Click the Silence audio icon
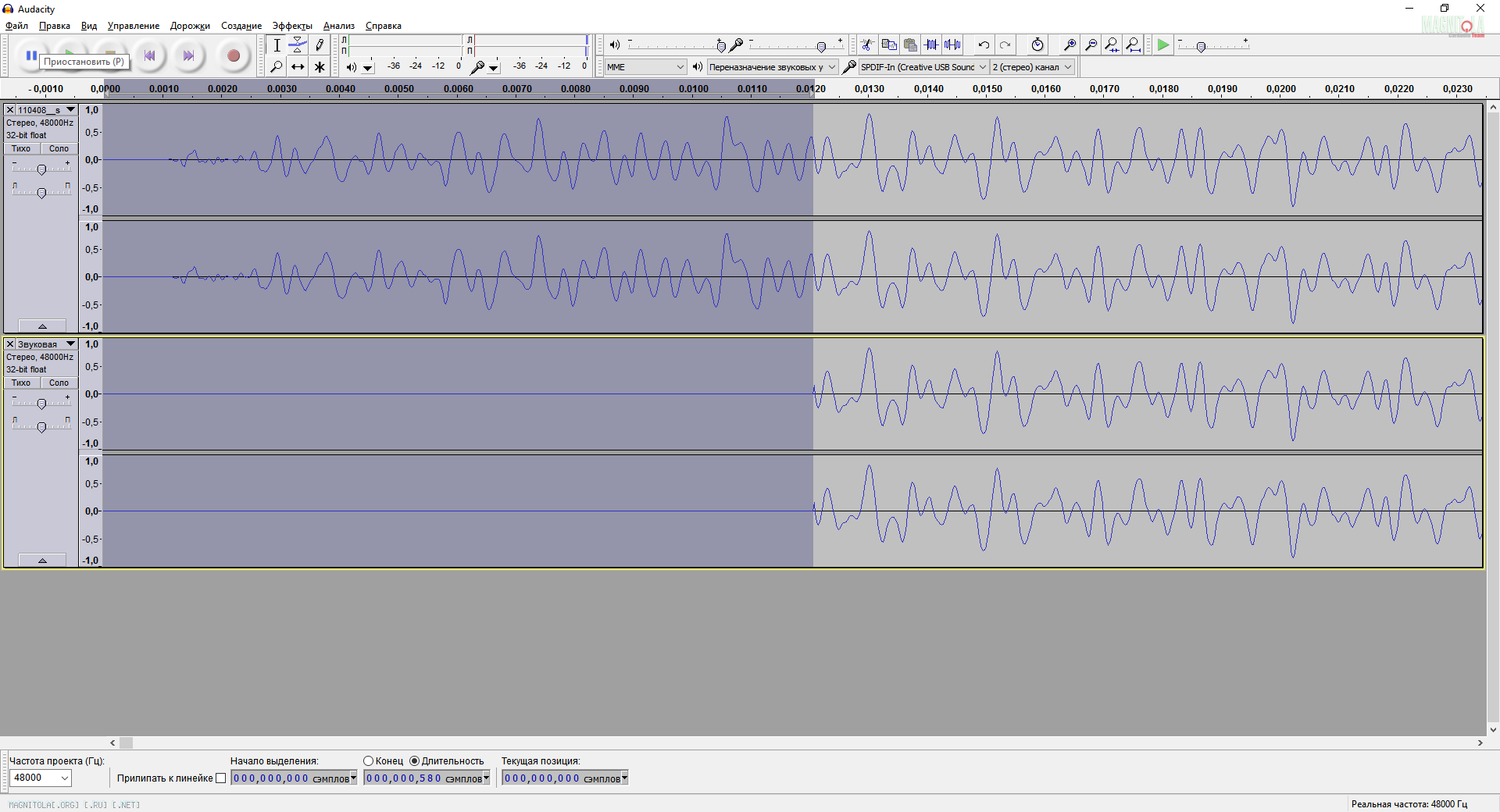 coord(952,45)
